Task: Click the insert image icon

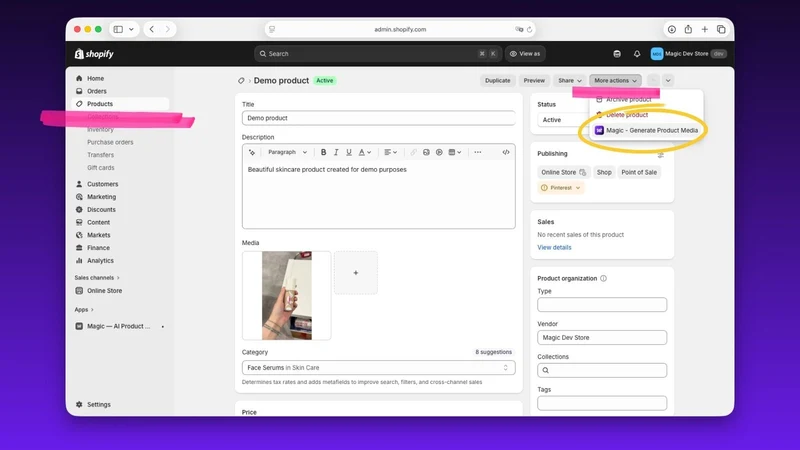Action: click(x=426, y=153)
